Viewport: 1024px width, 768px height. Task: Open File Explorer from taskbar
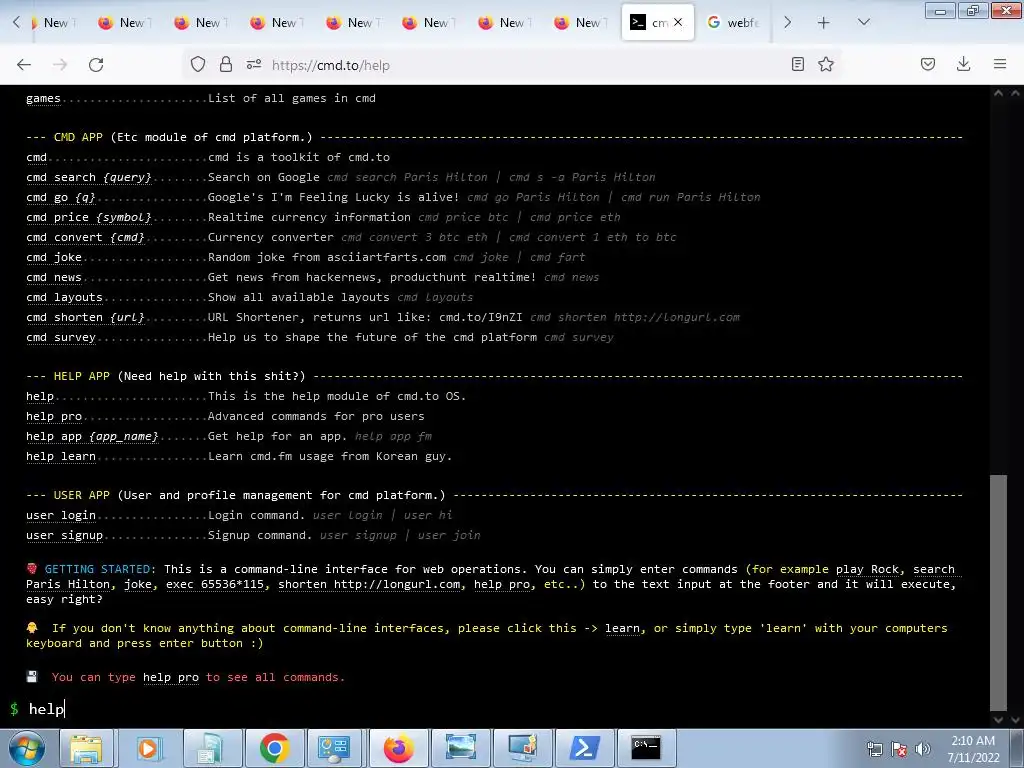tap(86, 748)
